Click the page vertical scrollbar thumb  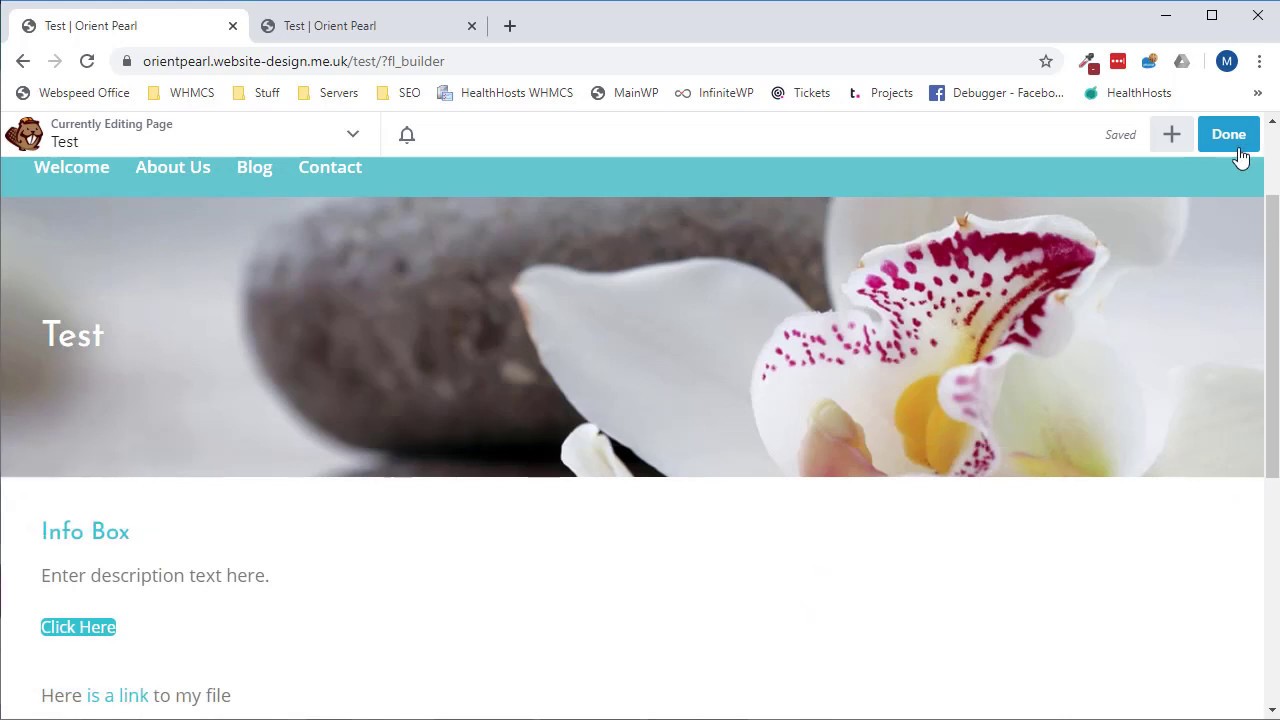tap(1272, 335)
